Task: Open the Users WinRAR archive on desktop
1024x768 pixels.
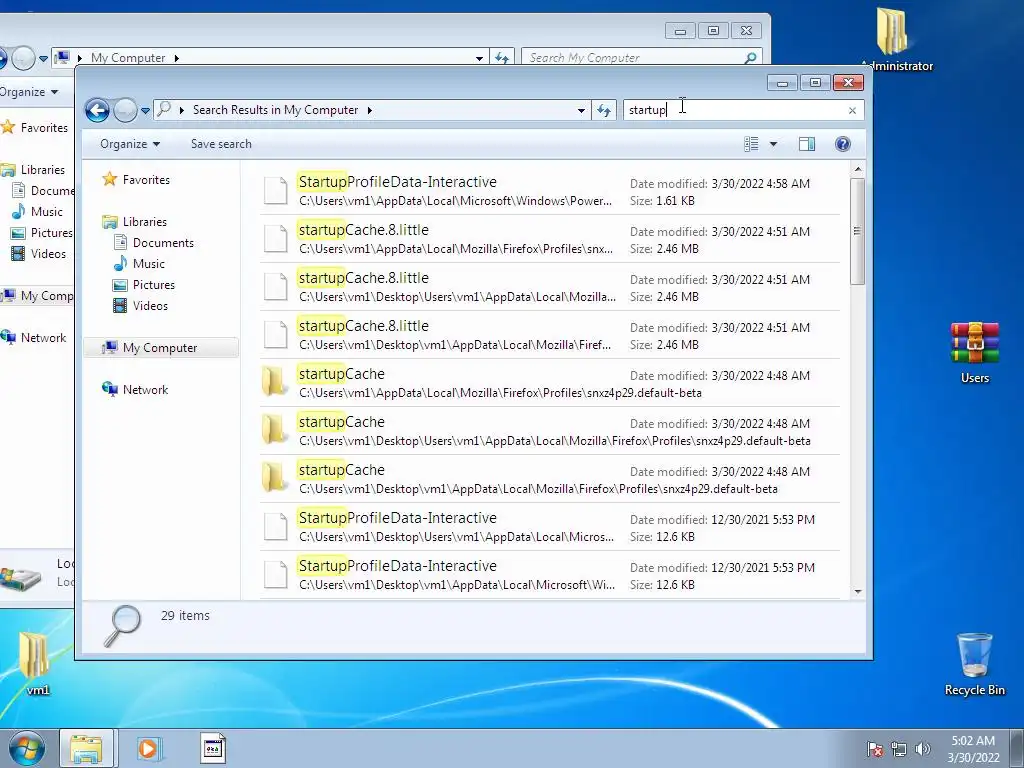Action: 974,351
